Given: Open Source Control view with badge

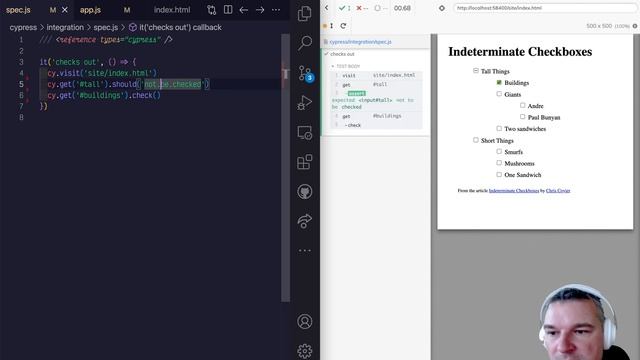Looking at the screenshot, I should (x=305, y=73).
